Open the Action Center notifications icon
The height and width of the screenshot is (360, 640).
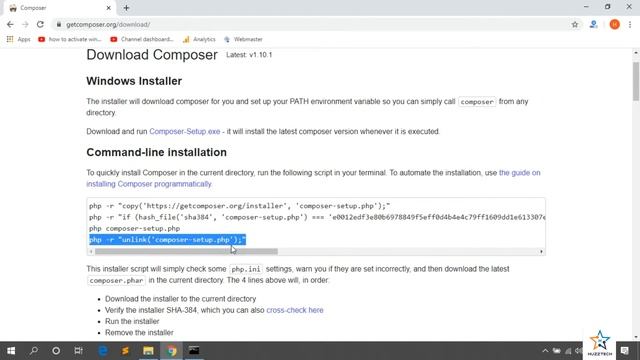click(x=624, y=351)
